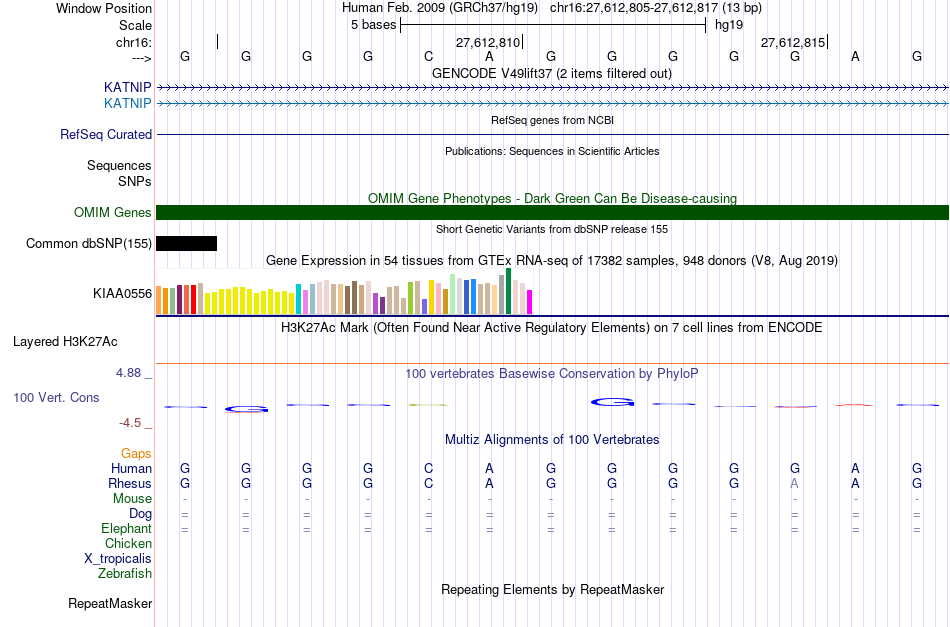
Task: Click the Scale label
Action: [135, 25]
